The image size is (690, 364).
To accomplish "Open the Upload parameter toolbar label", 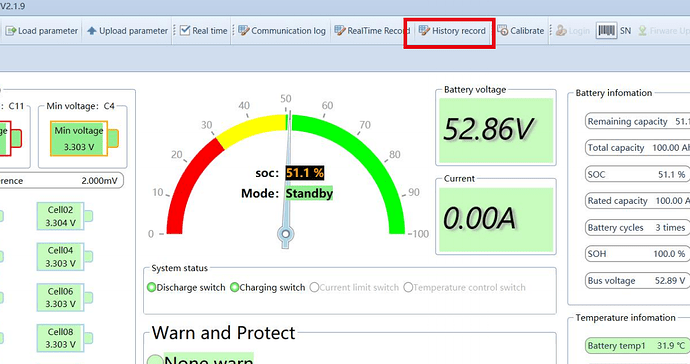I will (x=133, y=31).
